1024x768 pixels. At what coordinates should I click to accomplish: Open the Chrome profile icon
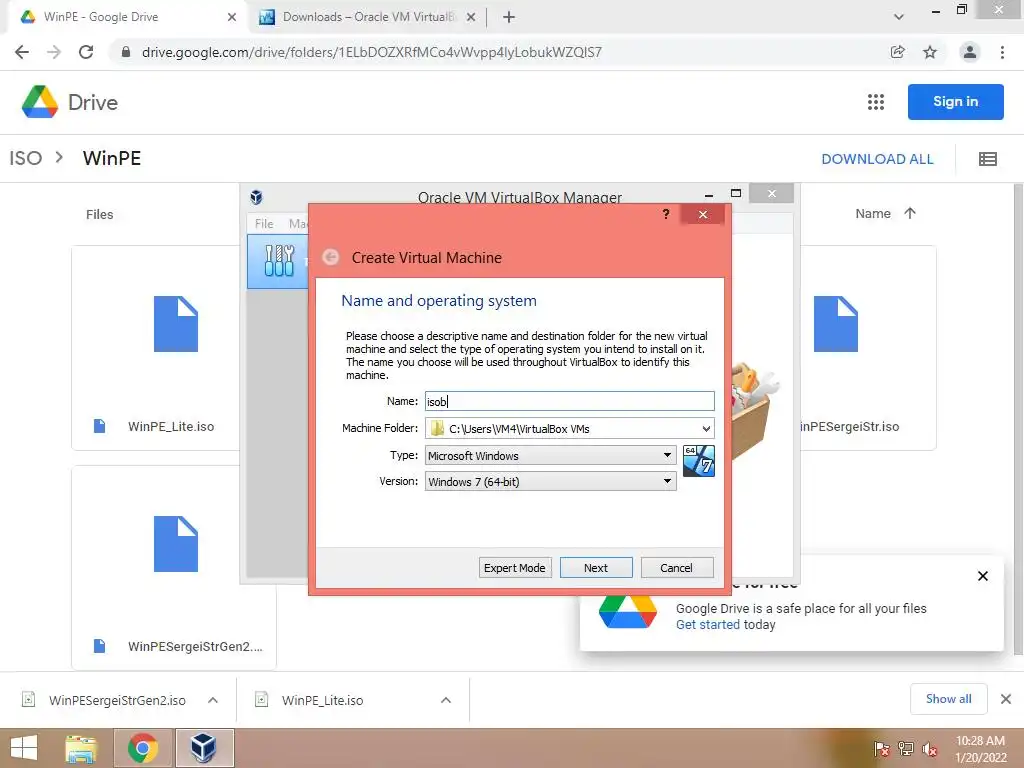pyautogui.click(x=970, y=52)
